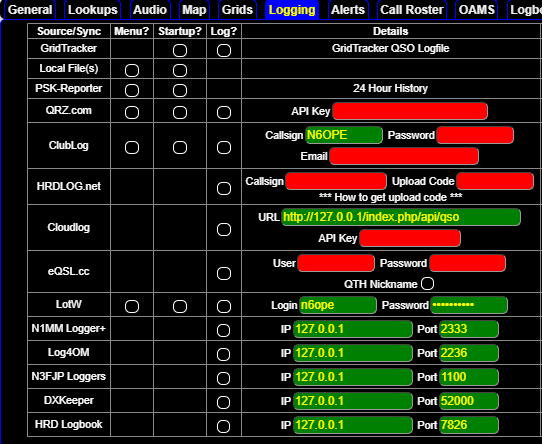Click the LotW Password field
Viewport: 542px width, 444px height.
tap(469, 305)
